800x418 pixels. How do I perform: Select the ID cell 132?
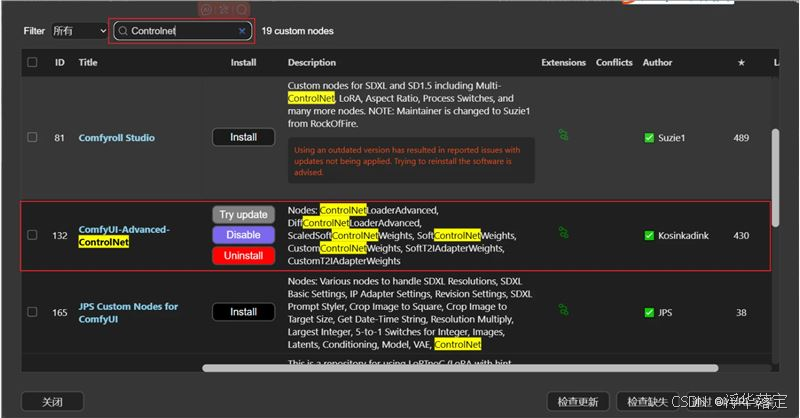pyautogui.click(x=60, y=235)
